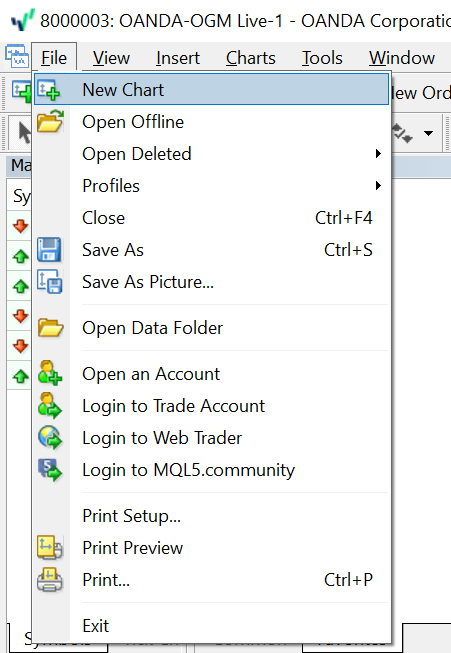
Task: Open the View menu
Action: click(111, 57)
